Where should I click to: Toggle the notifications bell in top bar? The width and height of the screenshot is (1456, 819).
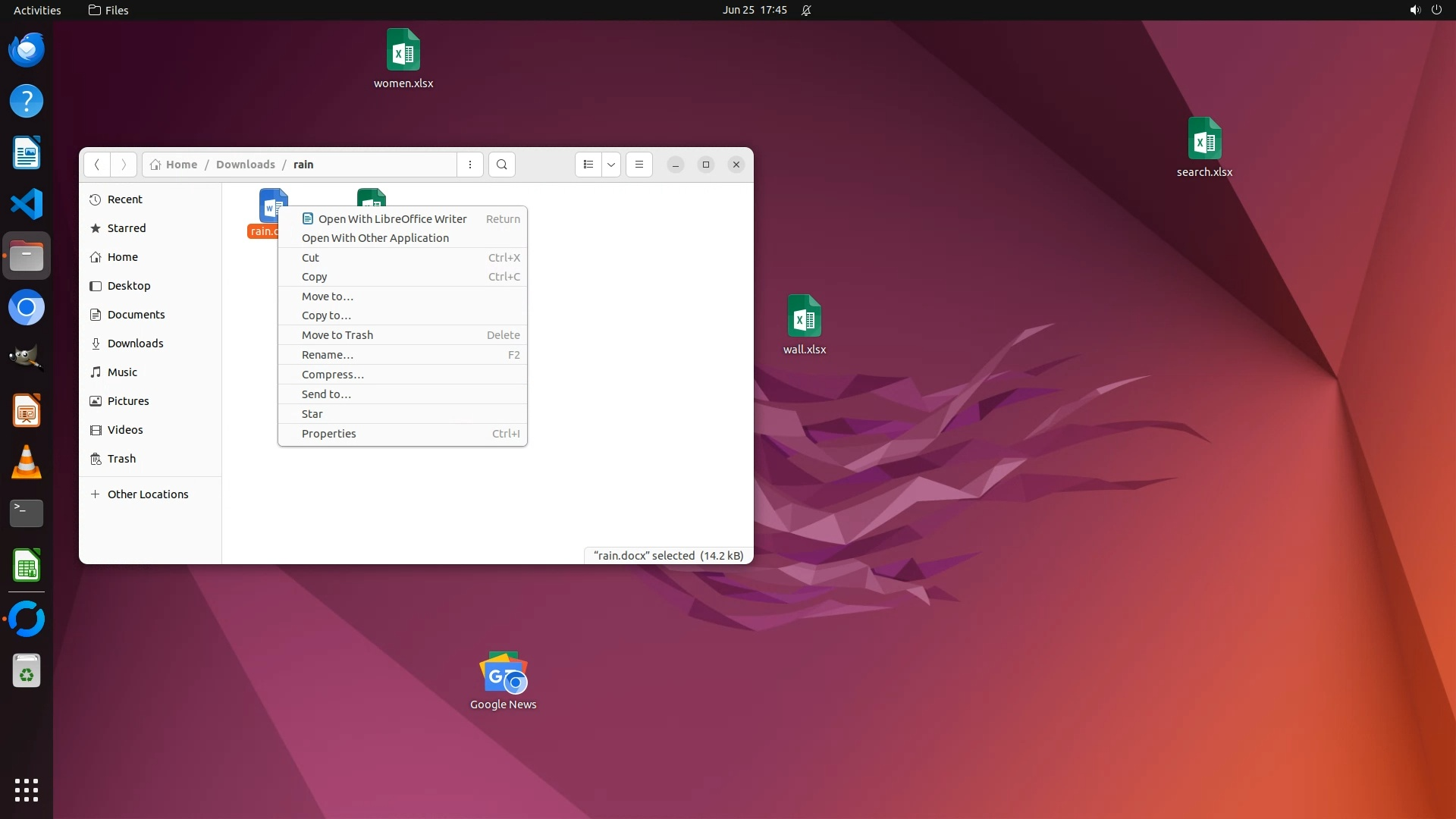pyautogui.click(x=806, y=11)
